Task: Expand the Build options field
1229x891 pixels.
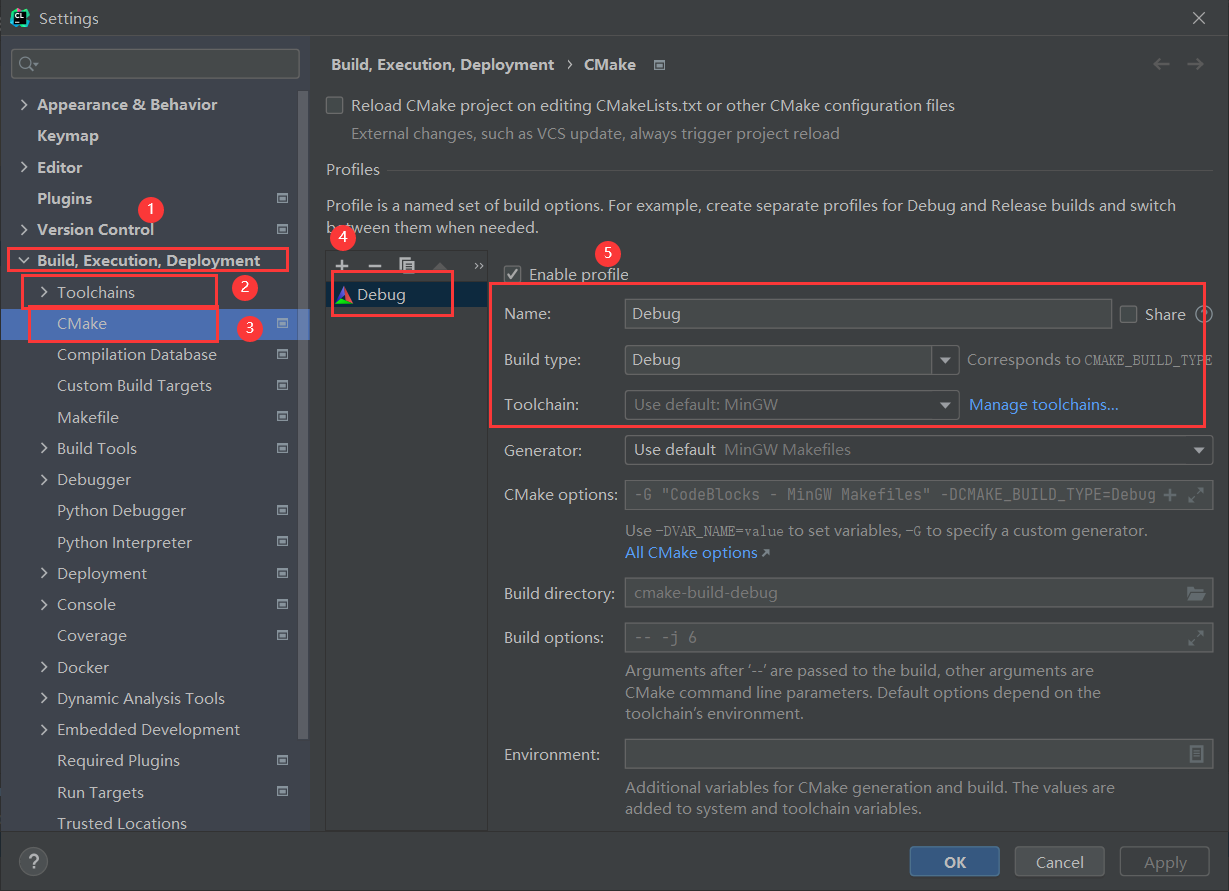Action: coord(1196,637)
